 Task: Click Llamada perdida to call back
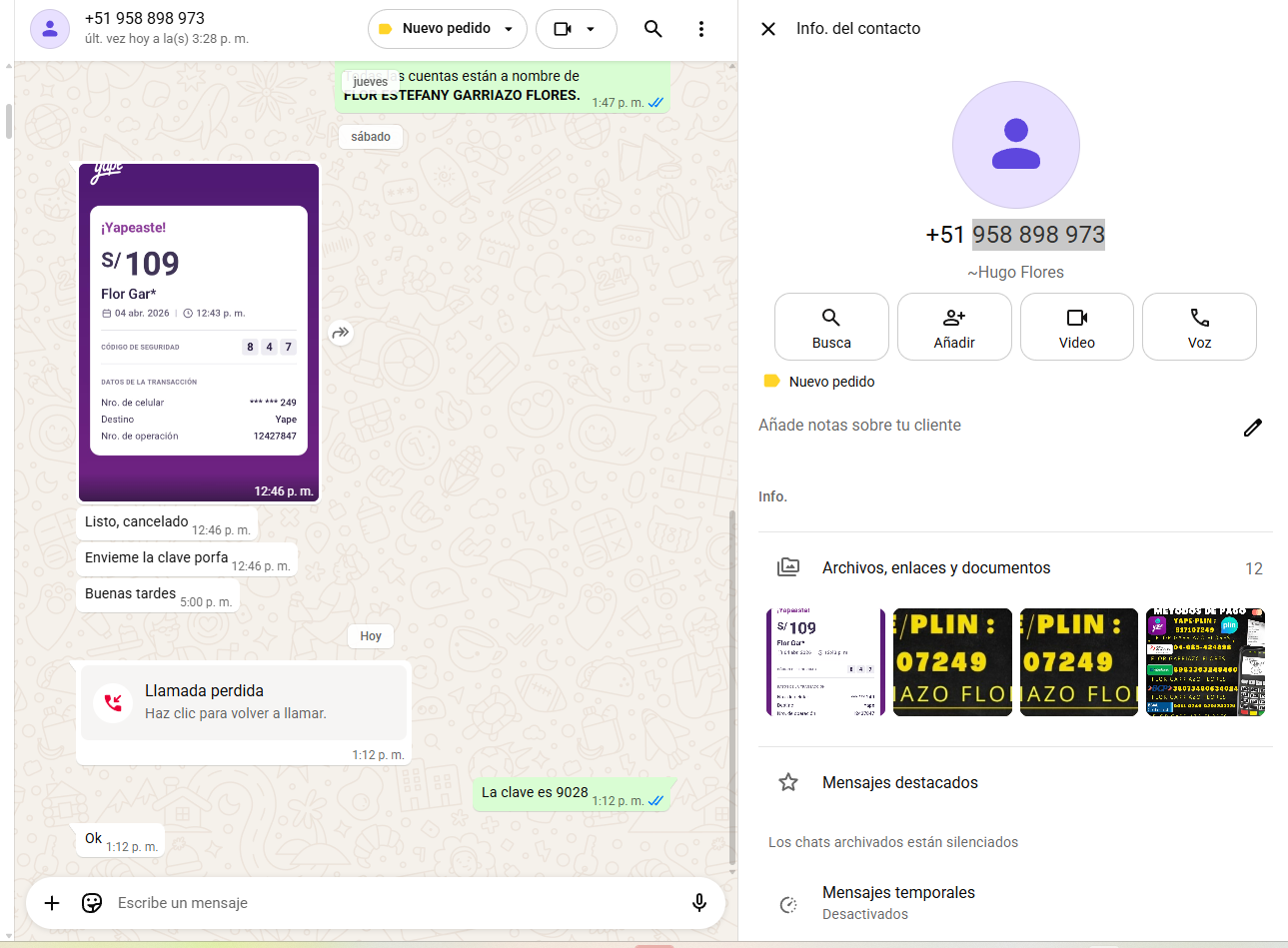pyautogui.click(x=243, y=701)
